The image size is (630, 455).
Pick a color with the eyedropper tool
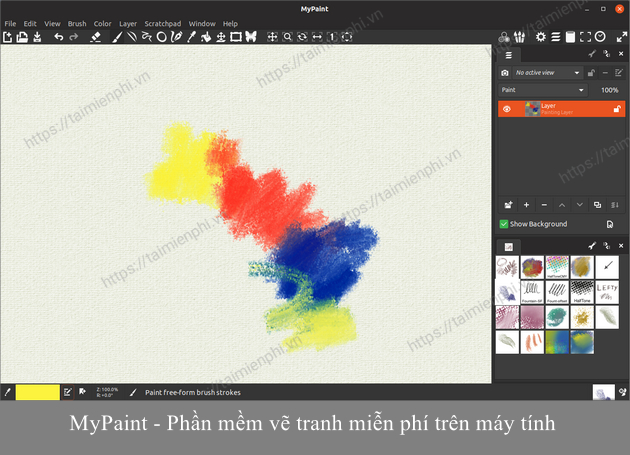coord(191,37)
